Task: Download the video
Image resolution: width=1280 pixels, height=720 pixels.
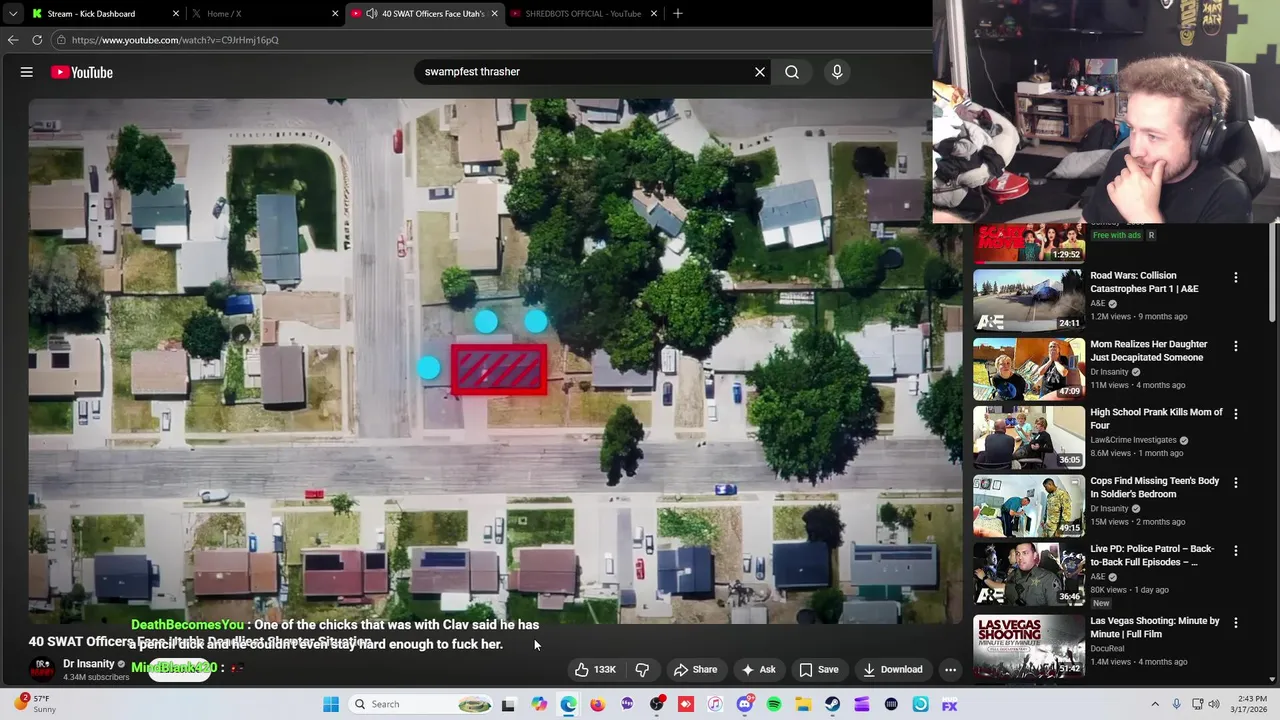Action: click(893, 670)
